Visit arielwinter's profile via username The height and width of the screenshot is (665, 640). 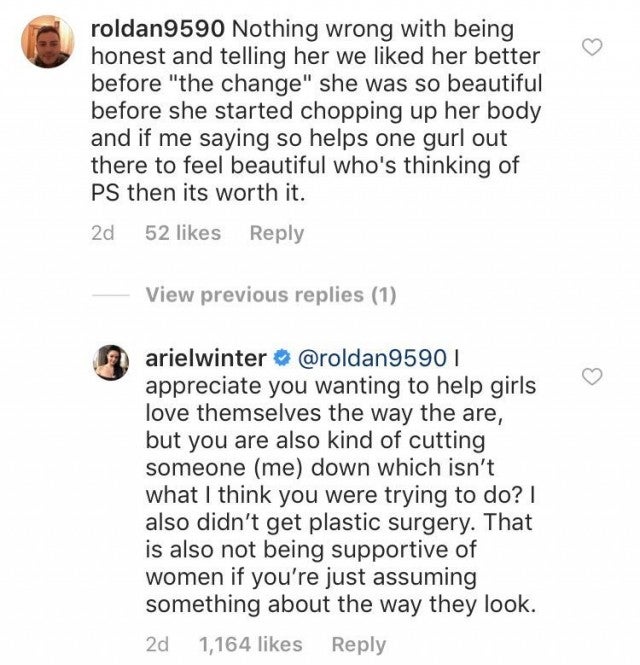tap(207, 359)
